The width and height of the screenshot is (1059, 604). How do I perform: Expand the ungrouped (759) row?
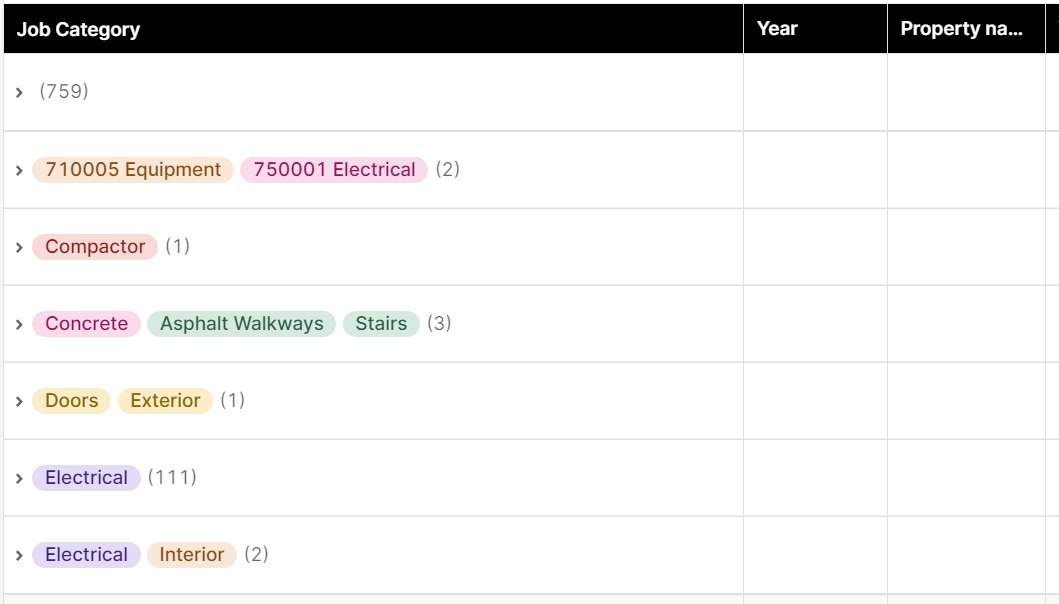(x=20, y=93)
